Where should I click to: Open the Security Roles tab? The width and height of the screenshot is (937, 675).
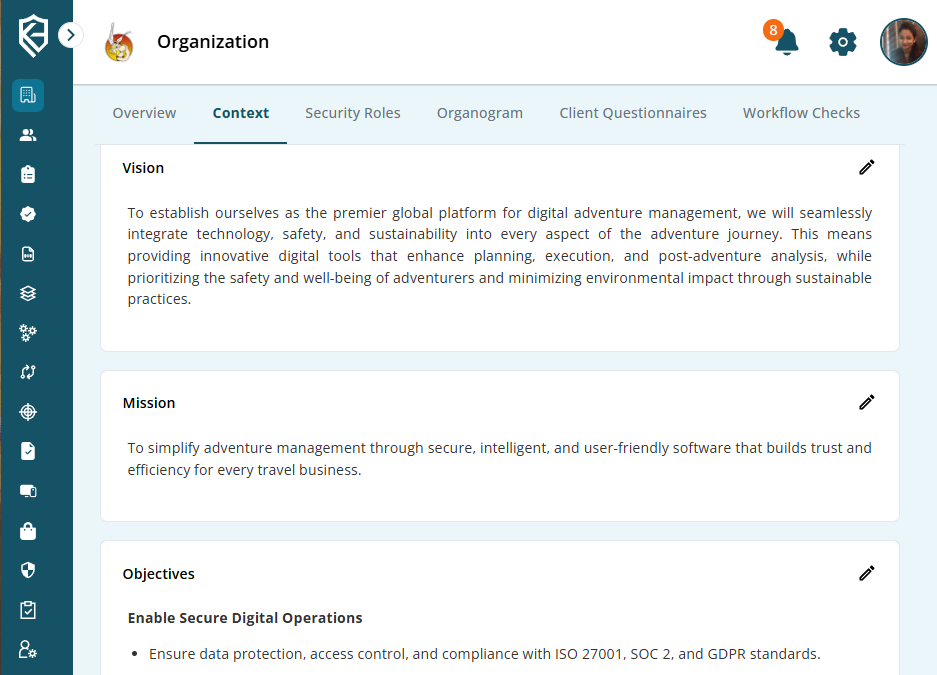pos(352,112)
